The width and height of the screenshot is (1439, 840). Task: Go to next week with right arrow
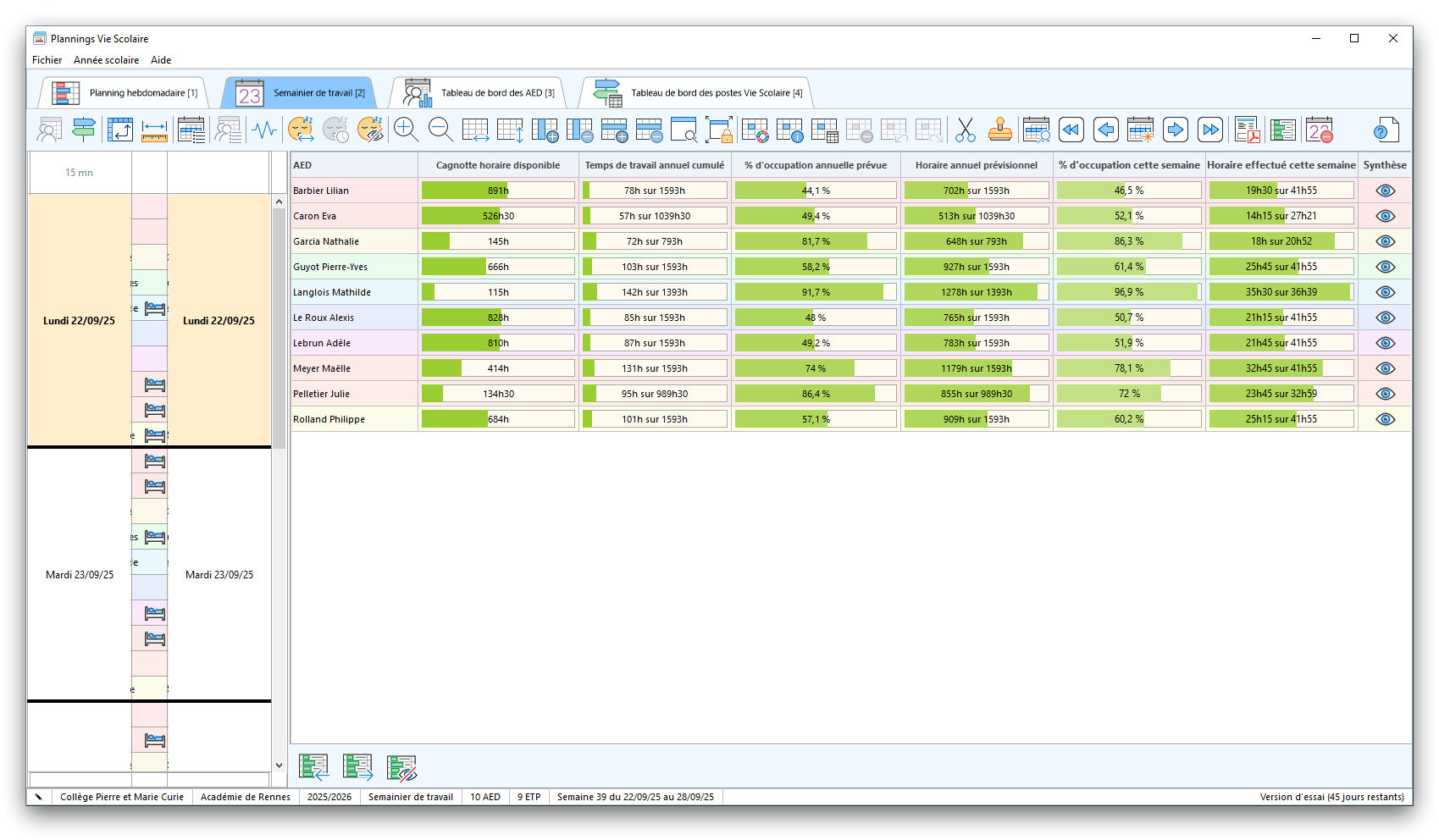1175,130
